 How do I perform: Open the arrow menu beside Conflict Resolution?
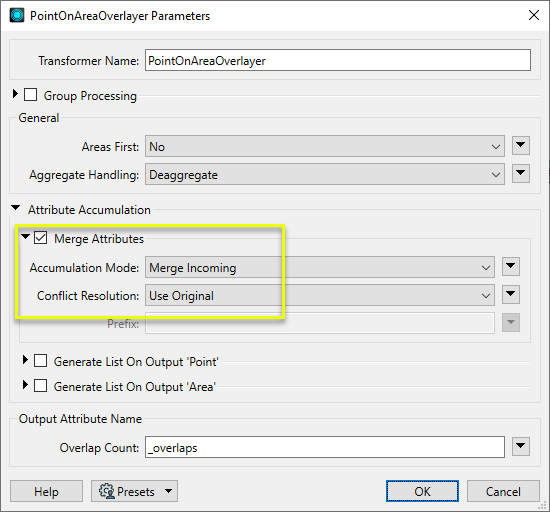[511, 295]
